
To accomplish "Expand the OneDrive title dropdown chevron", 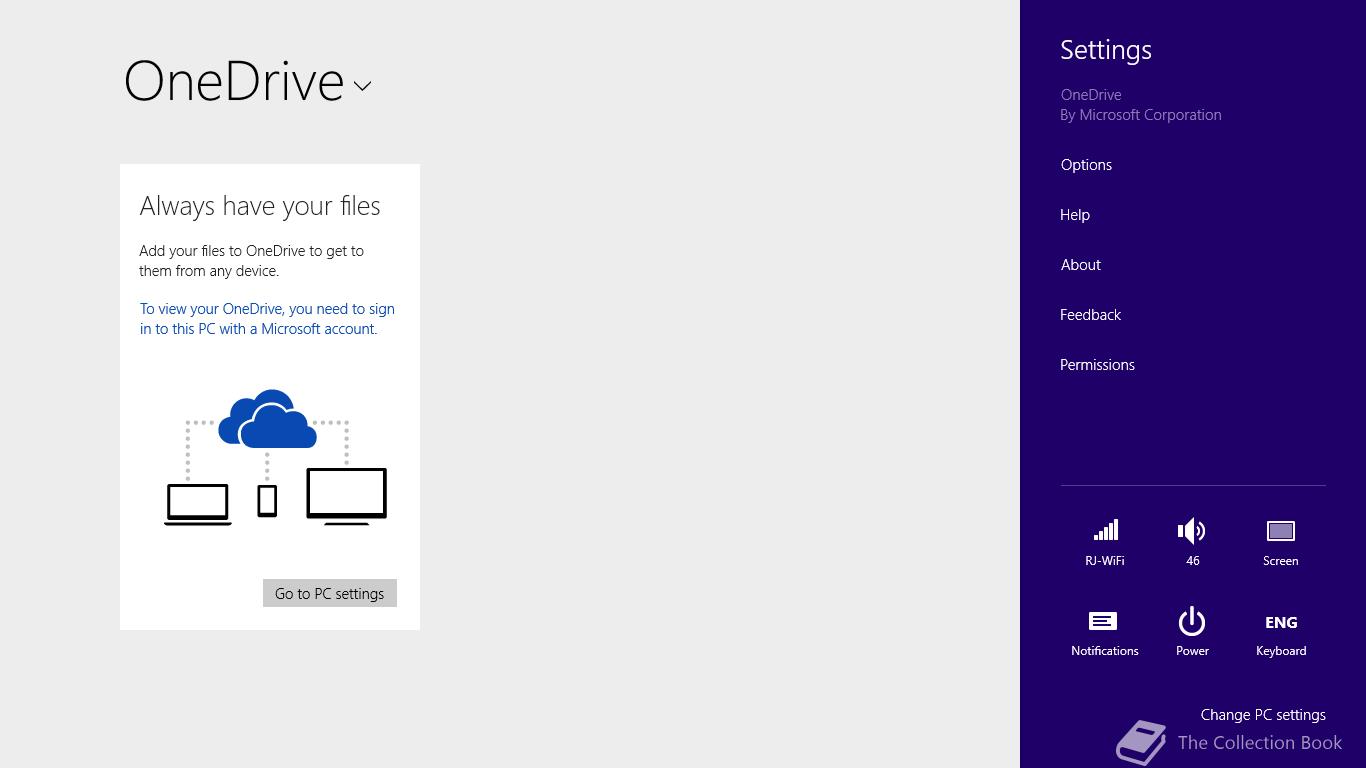I will 362,86.
